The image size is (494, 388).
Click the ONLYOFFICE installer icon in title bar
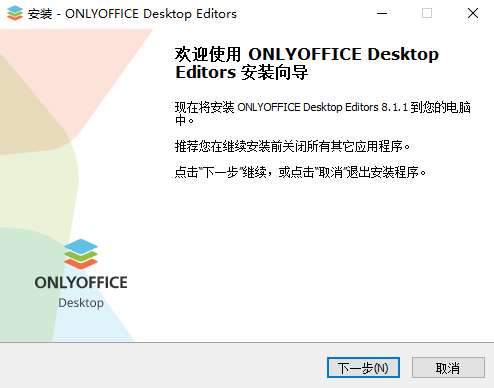pos(15,13)
